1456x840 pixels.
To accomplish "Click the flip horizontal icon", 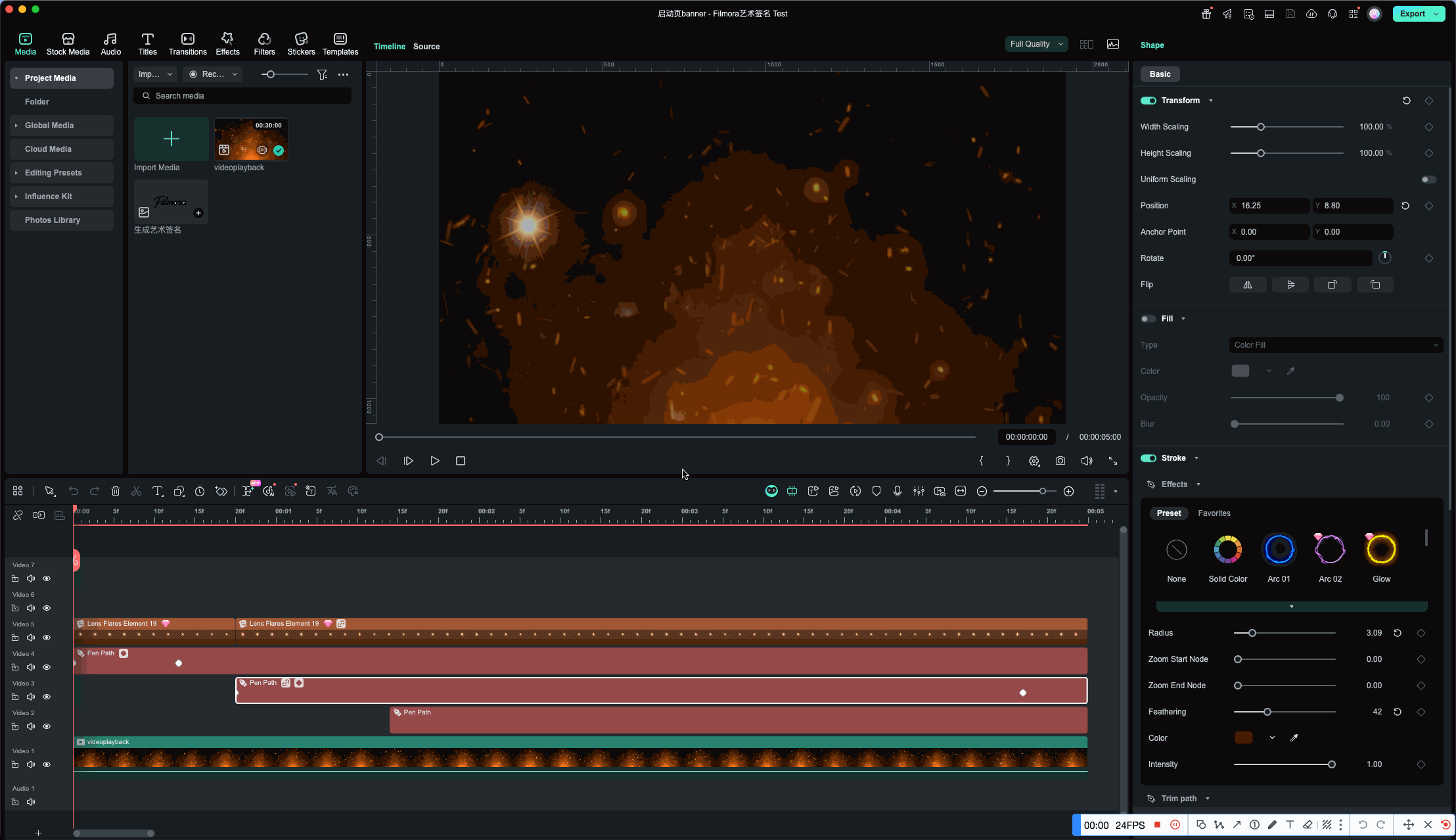I will (x=1247, y=285).
